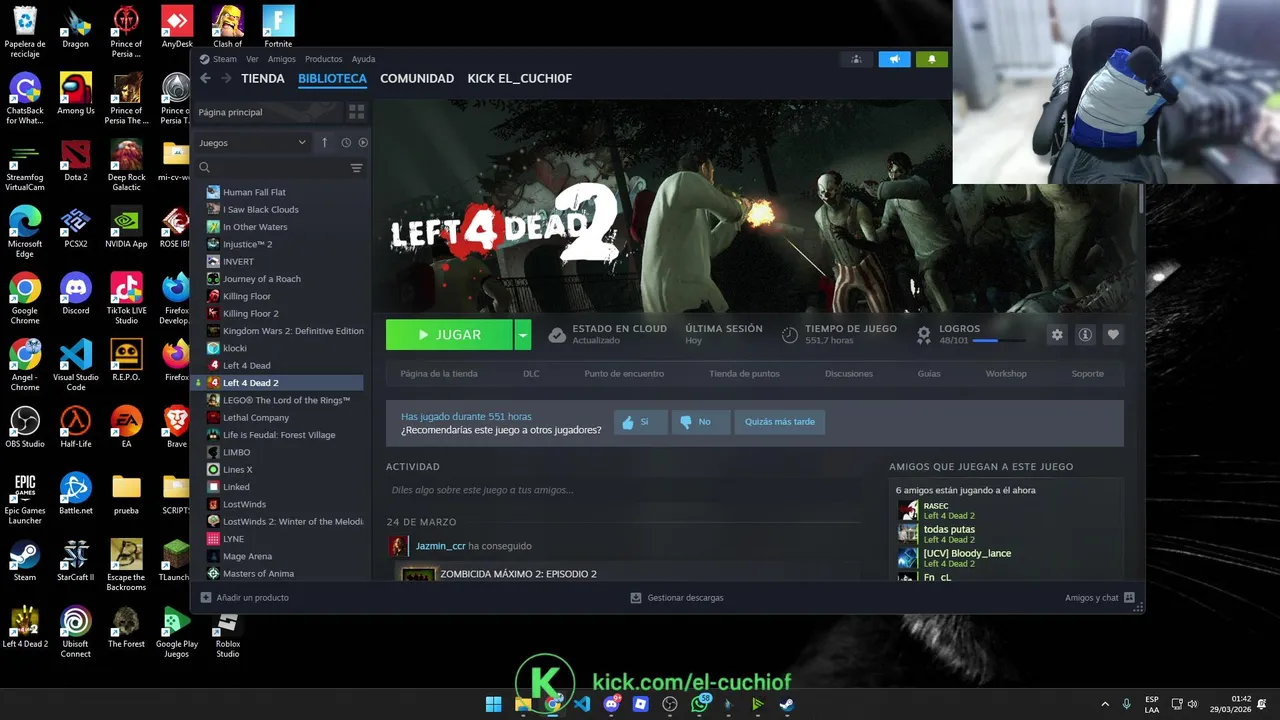Image resolution: width=1280 pixels, height=720 pixels.
Task: Show hidden system tray icons chevron
Action: tap(1105, 704)
